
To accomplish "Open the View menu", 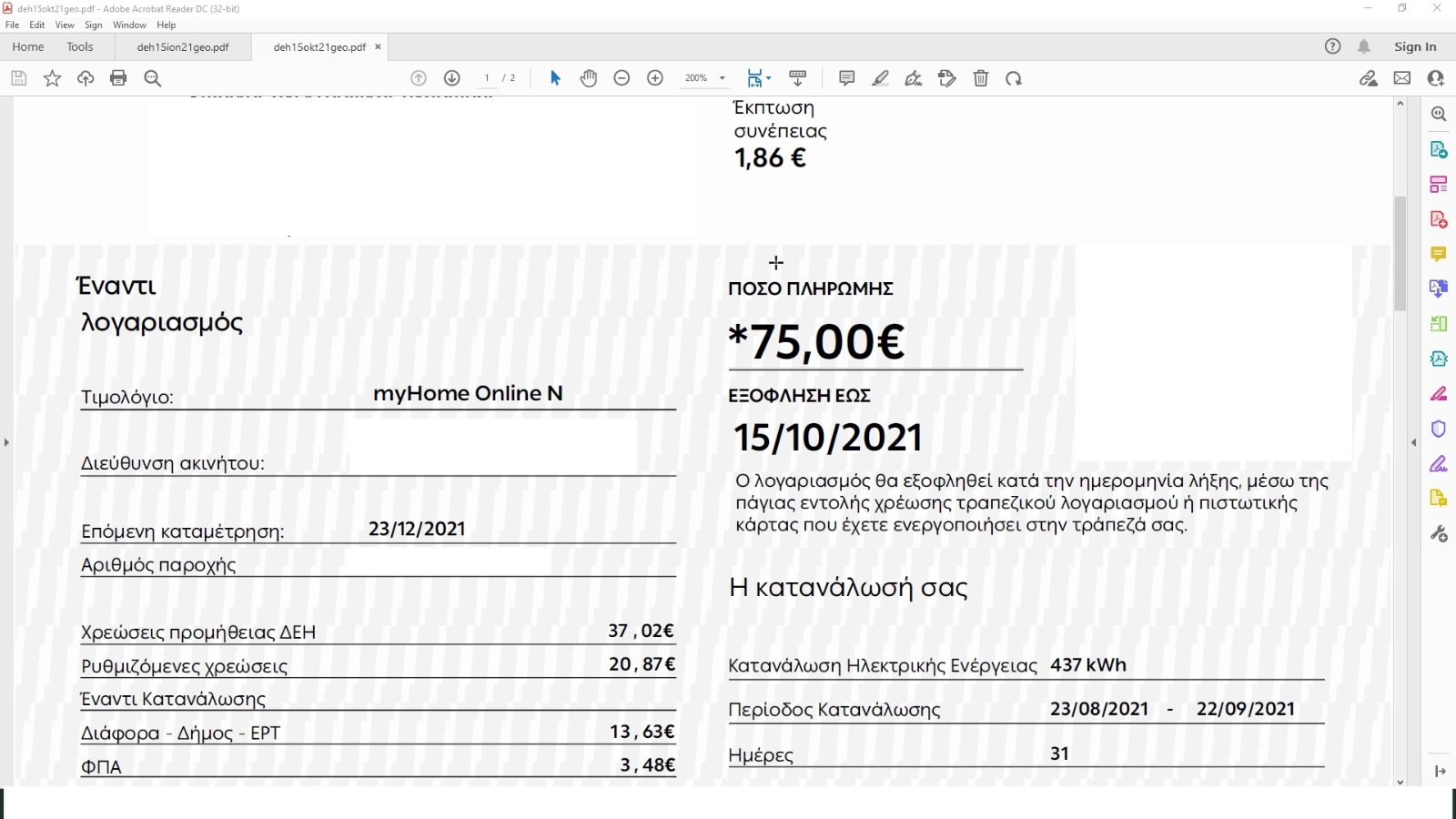I will 65,25.
